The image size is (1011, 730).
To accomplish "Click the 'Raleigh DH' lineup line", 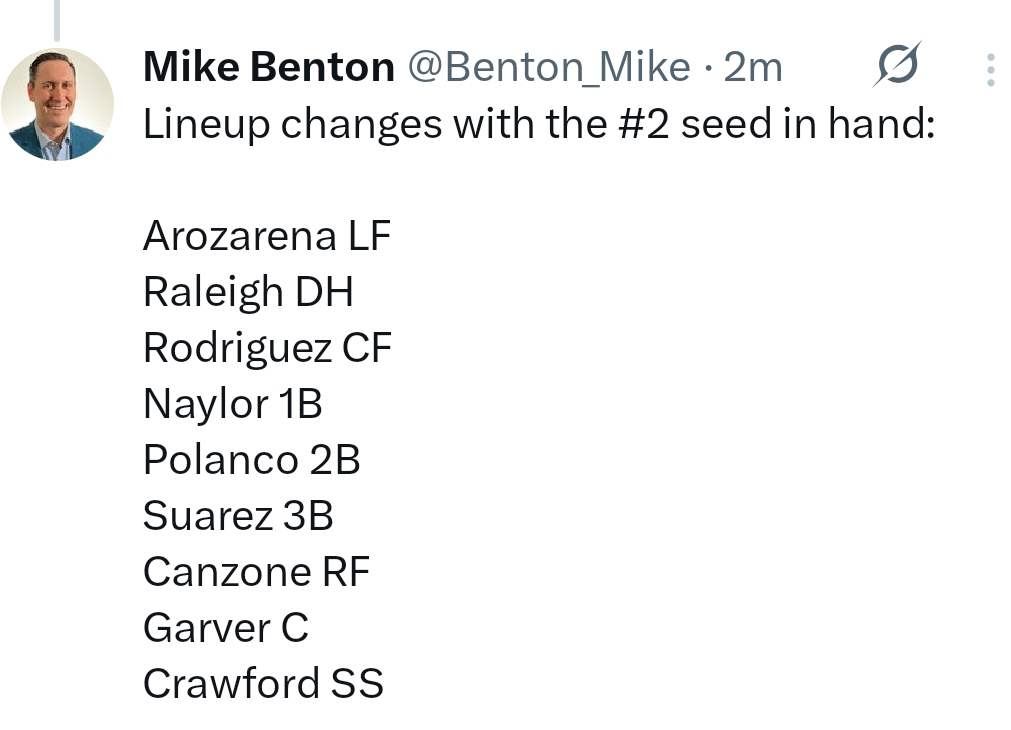I will click(x=248, y=292).
